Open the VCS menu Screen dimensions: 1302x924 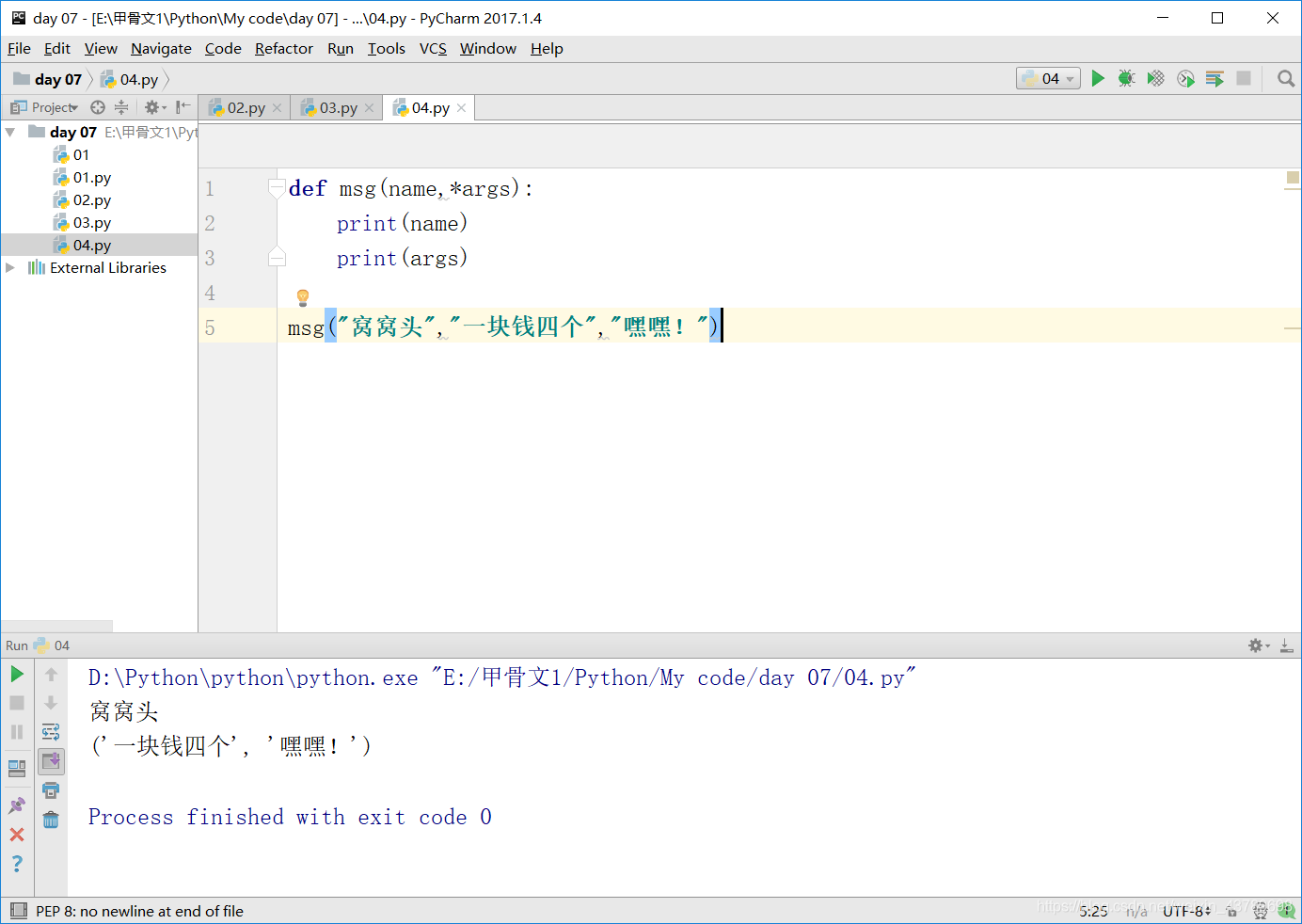pyautogui.click(x=433, y=49)
